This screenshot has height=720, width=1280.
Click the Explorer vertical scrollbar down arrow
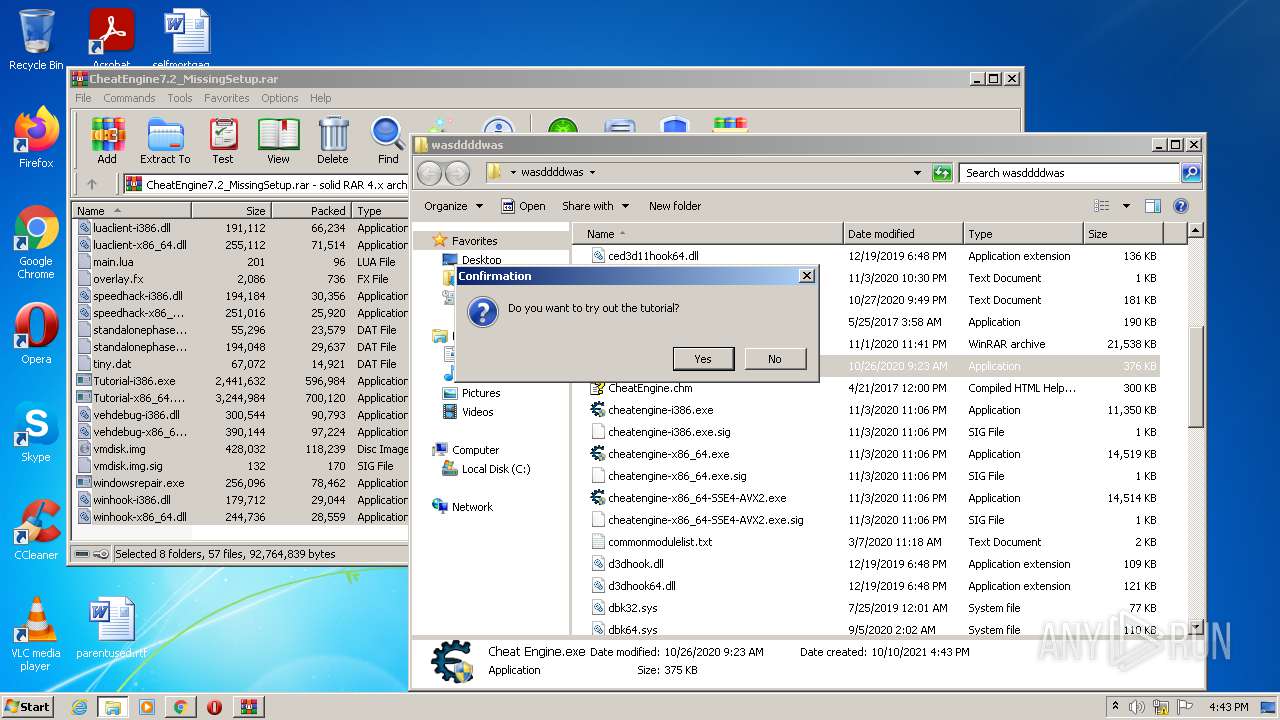[1195, 627]
